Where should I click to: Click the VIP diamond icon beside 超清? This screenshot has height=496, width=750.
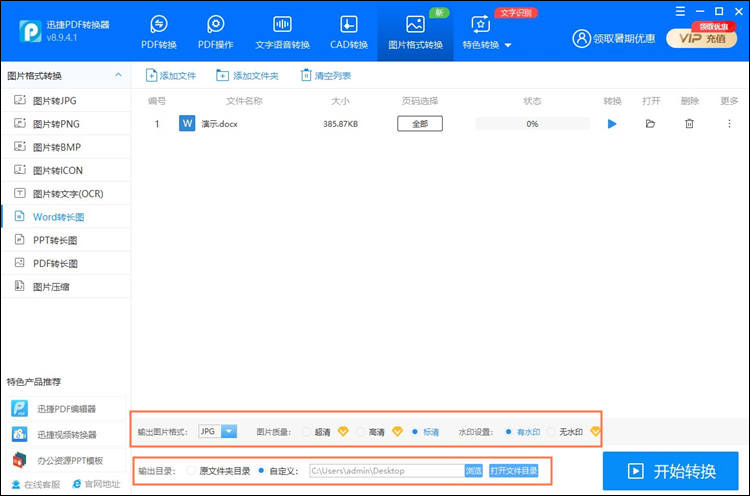[343, 431]
